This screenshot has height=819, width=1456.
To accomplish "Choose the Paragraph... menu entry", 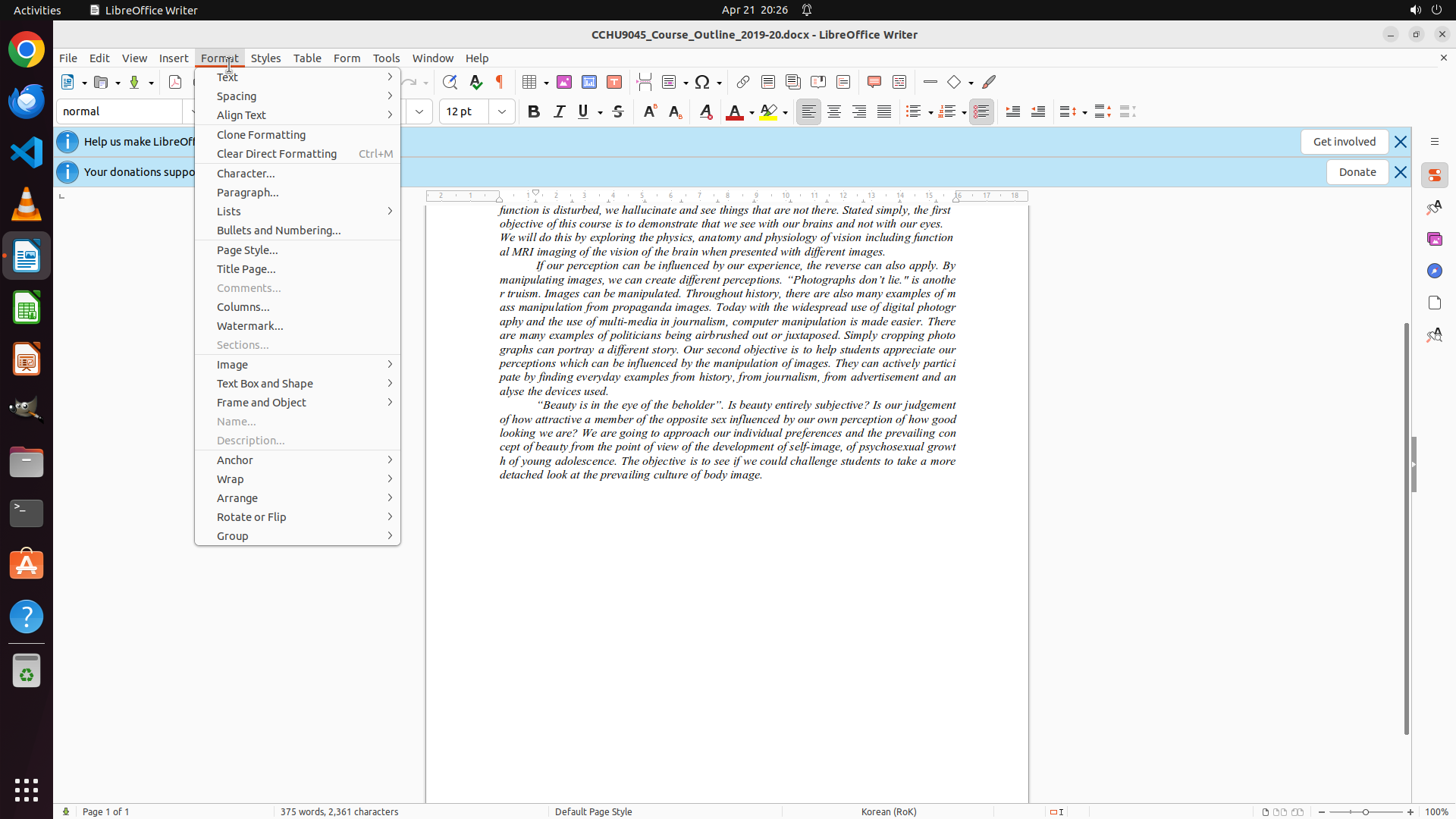I will pos(248,193).
